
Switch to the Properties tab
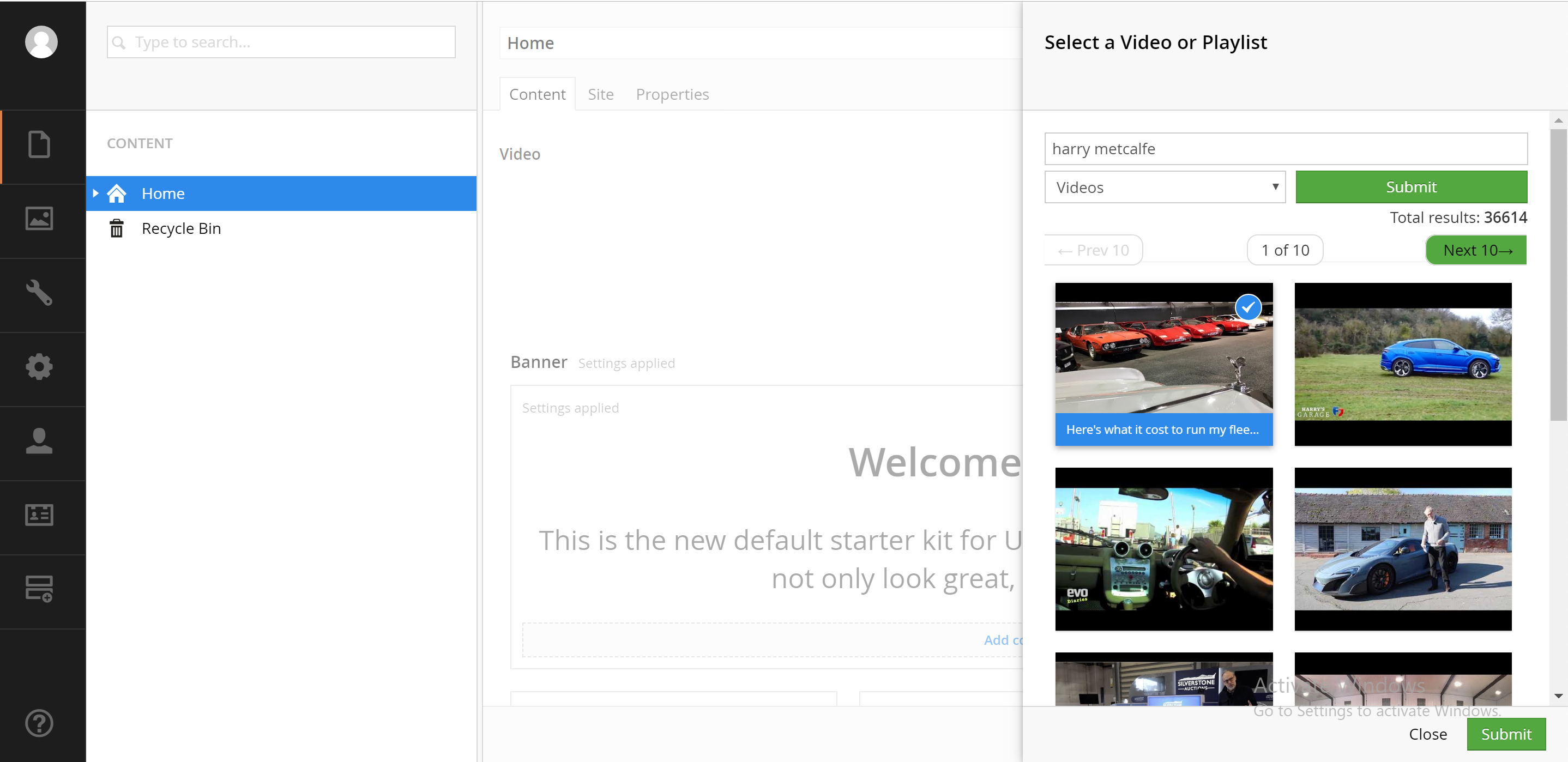(x=673, y=94)
